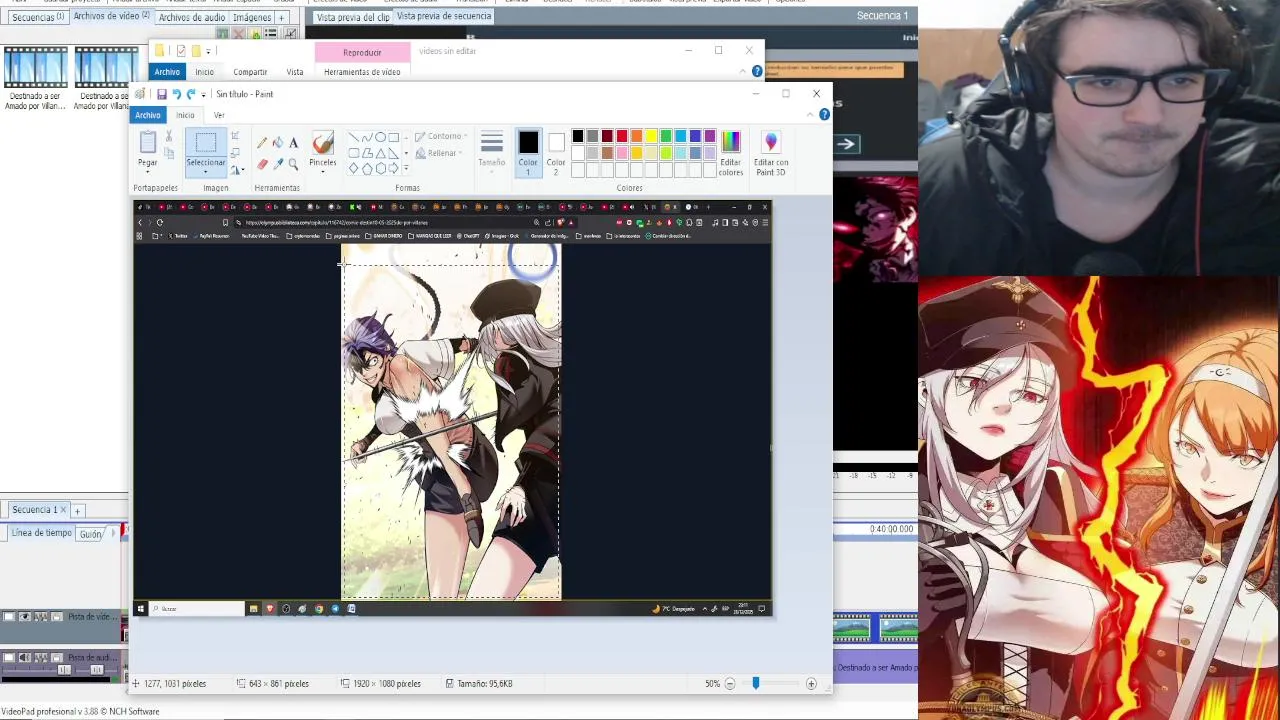1280x720 pixels.
Task: Click the Cut scissors icon
Action: [x=169, y=137]
